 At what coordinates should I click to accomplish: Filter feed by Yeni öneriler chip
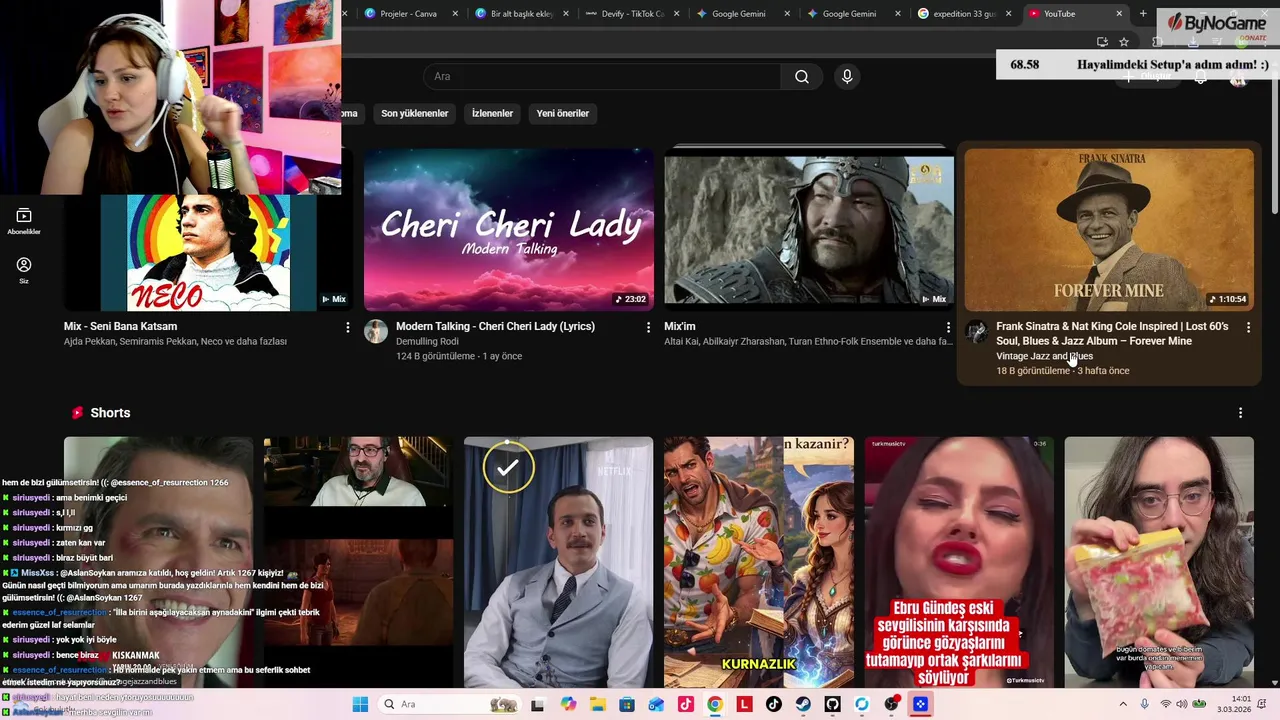coord(562,114)
